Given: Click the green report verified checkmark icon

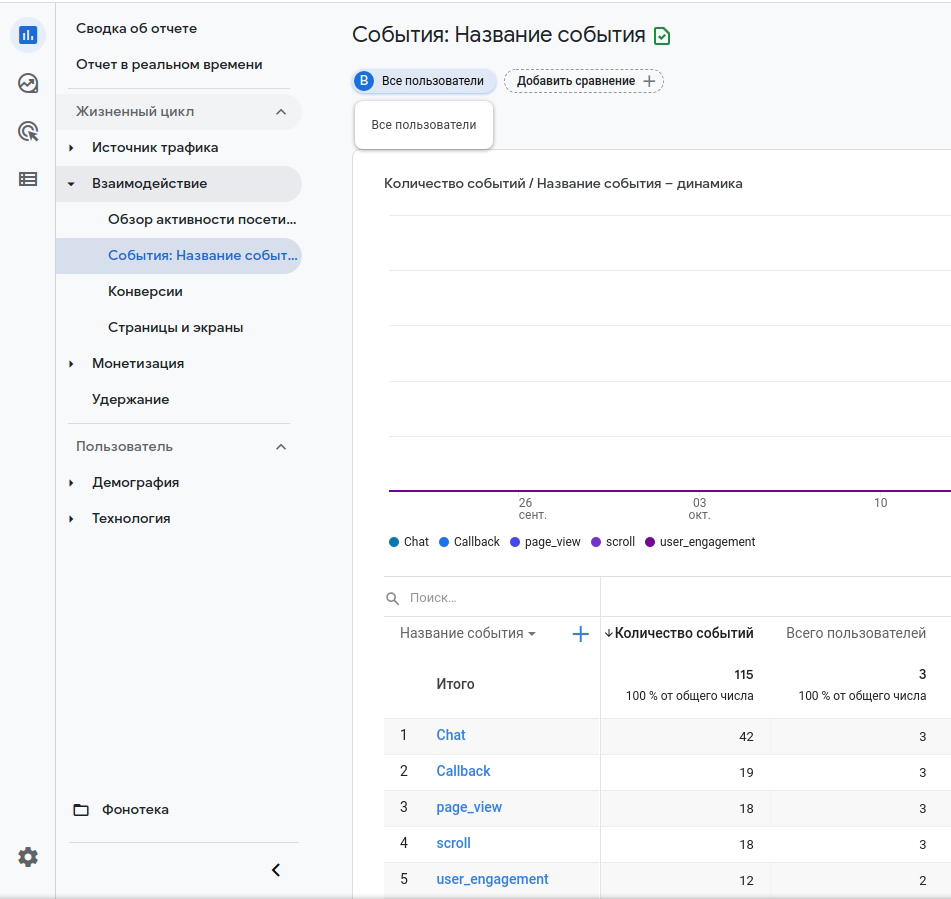Looking at the screenshot, I should (662, 36).
